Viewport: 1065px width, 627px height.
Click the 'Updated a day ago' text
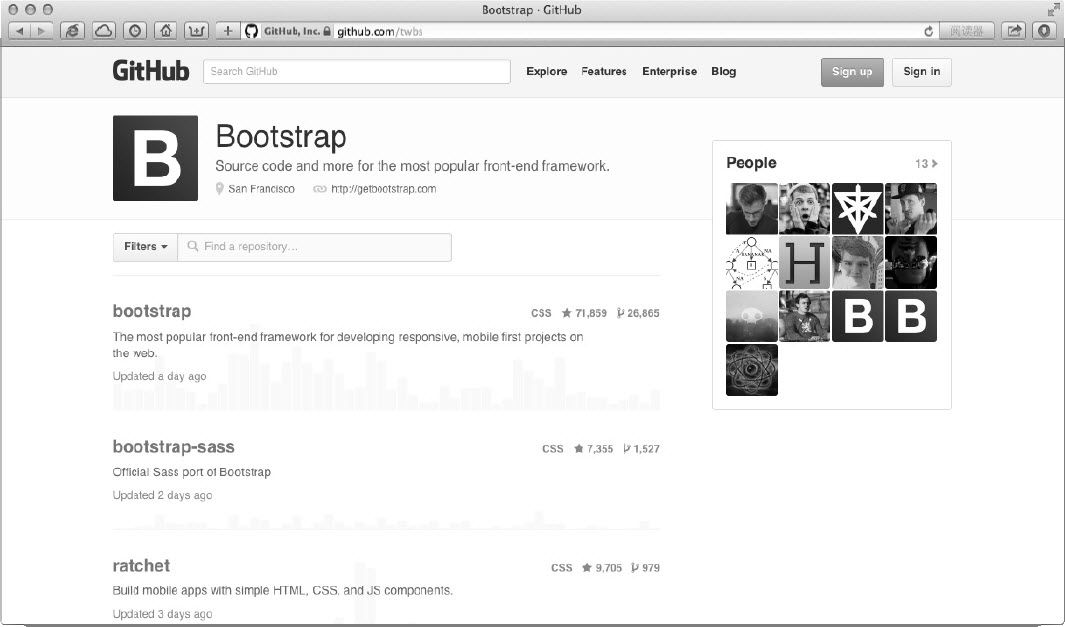[x=160, y=376]
